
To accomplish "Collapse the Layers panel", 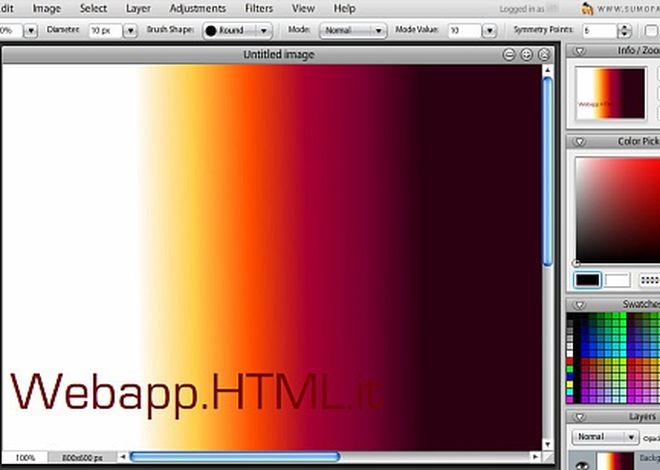I will click(x=580, y=417).
